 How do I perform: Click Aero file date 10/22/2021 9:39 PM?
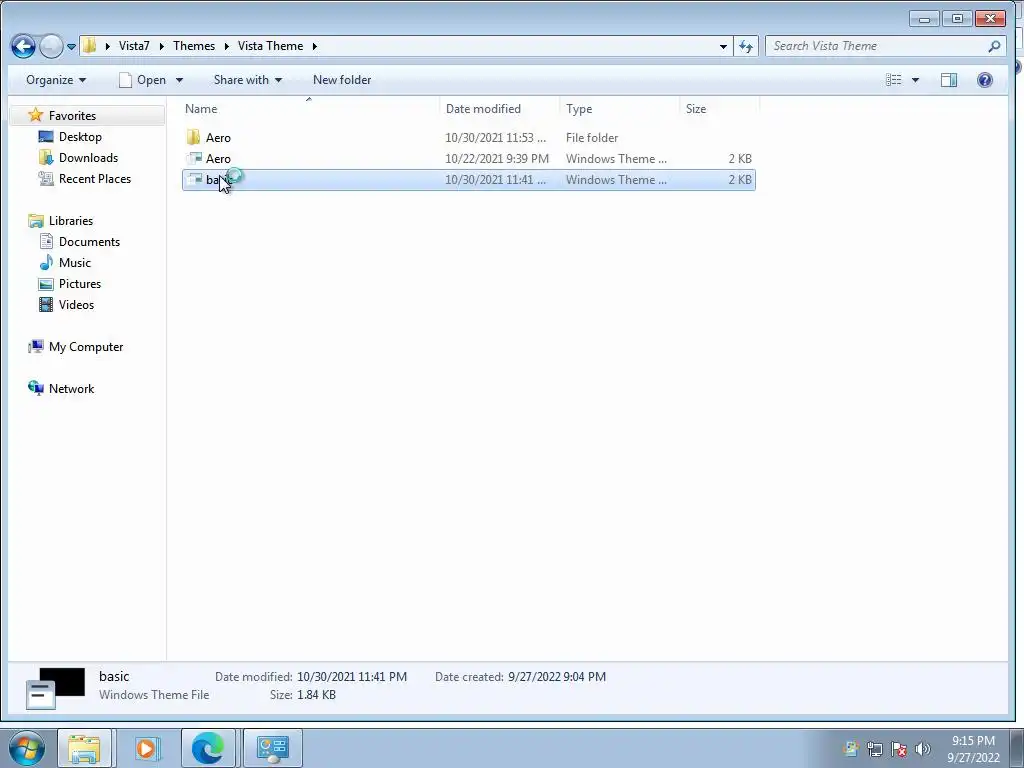click(x=497, y=159)
